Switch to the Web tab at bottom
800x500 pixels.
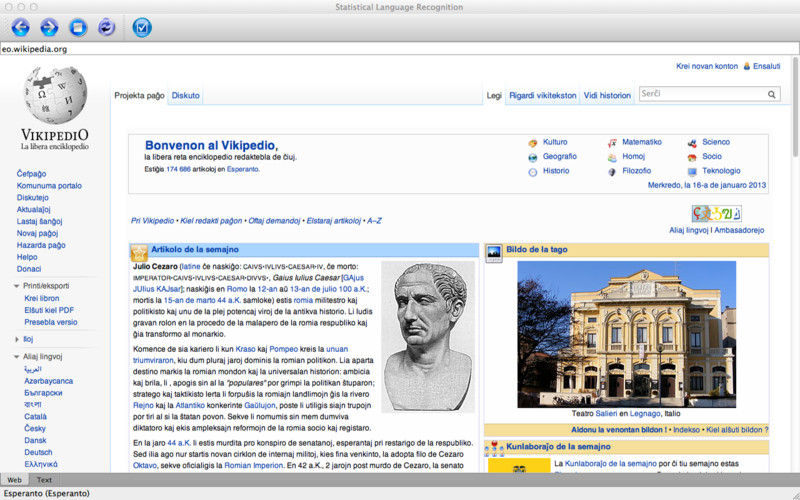pyautogui.click(x=14, y=480)
